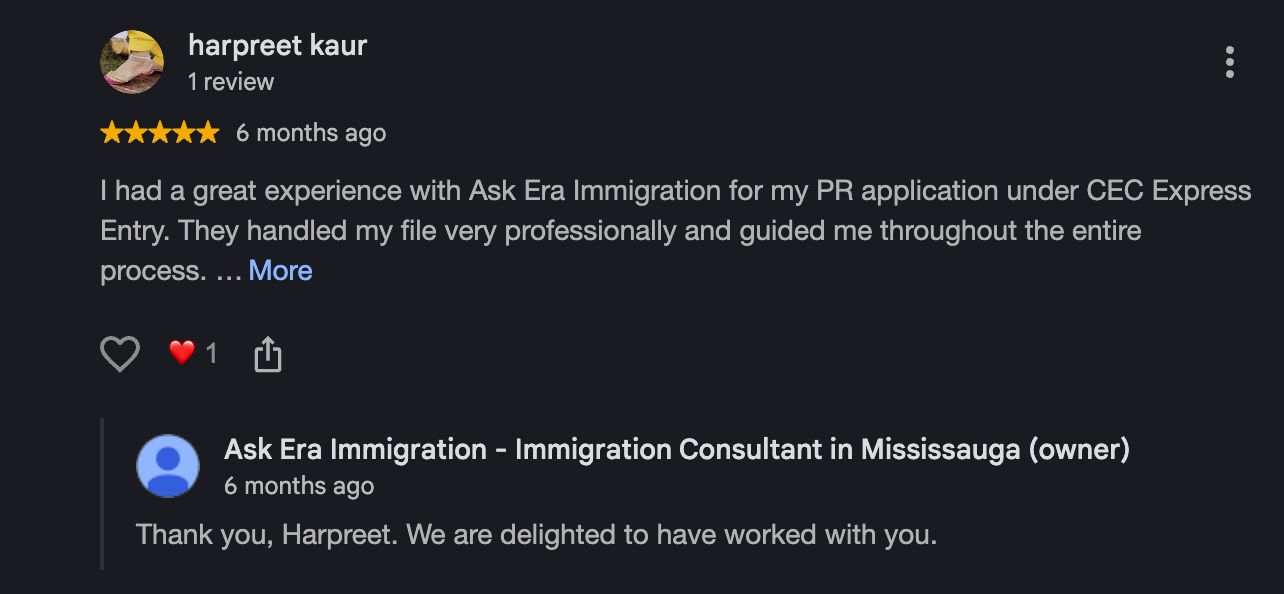Viewport: 1284px width, 594px height.
Task: Share this review using the share icon
Action: tap(268, 354)
